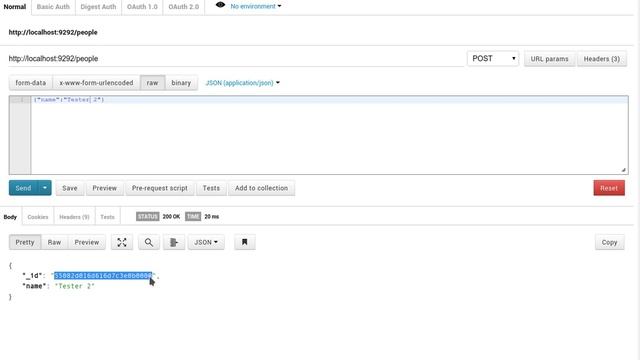Screen dimensions: 640x360
Task: Open Pre-request script editor
Action: click(160, 188)
